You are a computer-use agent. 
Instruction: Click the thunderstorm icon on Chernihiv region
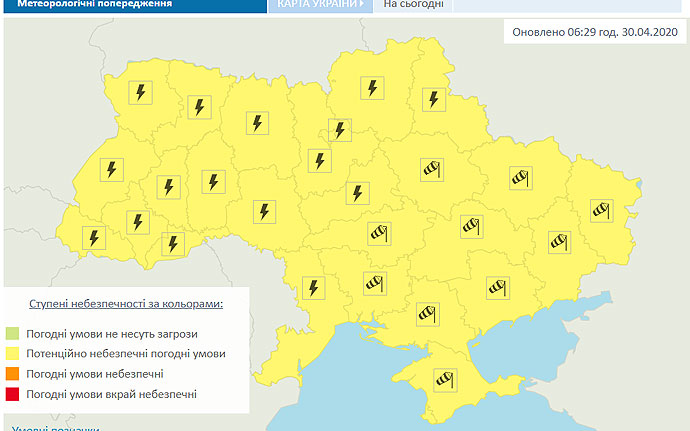click(x=372, y=88)
